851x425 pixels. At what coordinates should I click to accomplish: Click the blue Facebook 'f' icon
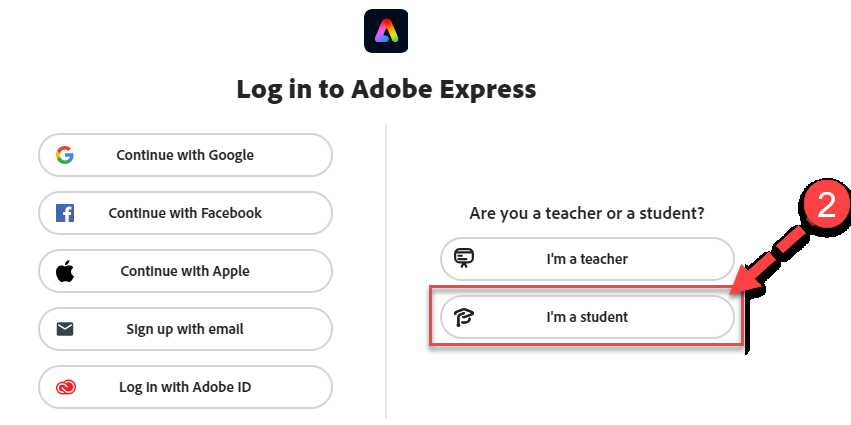[65, 213]
